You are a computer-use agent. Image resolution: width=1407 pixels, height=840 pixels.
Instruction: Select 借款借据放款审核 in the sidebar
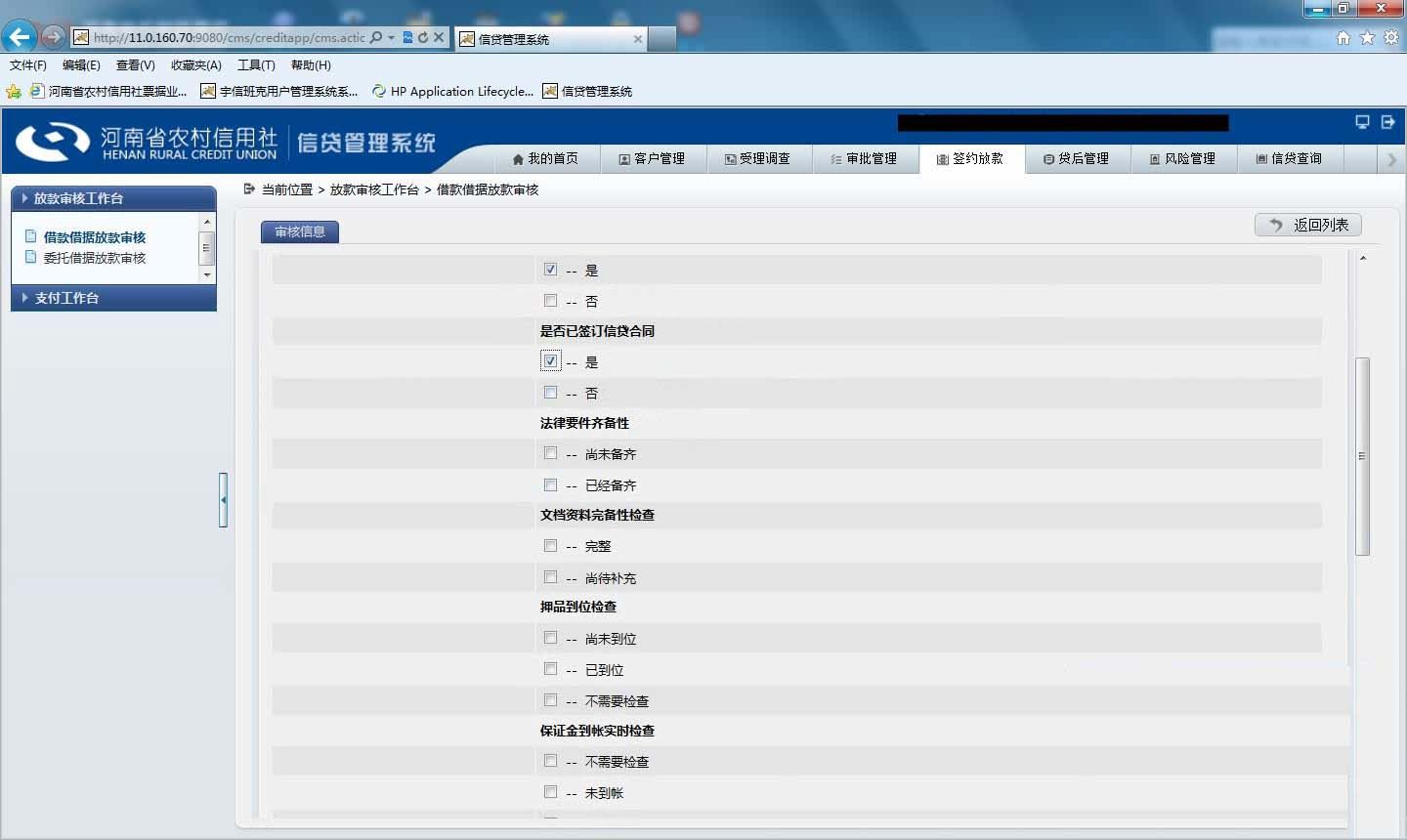95,237
